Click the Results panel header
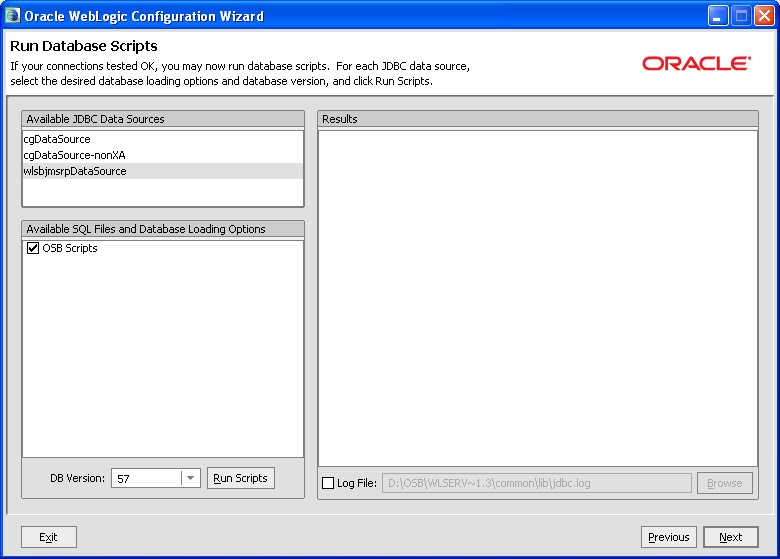 pos(538,119)
